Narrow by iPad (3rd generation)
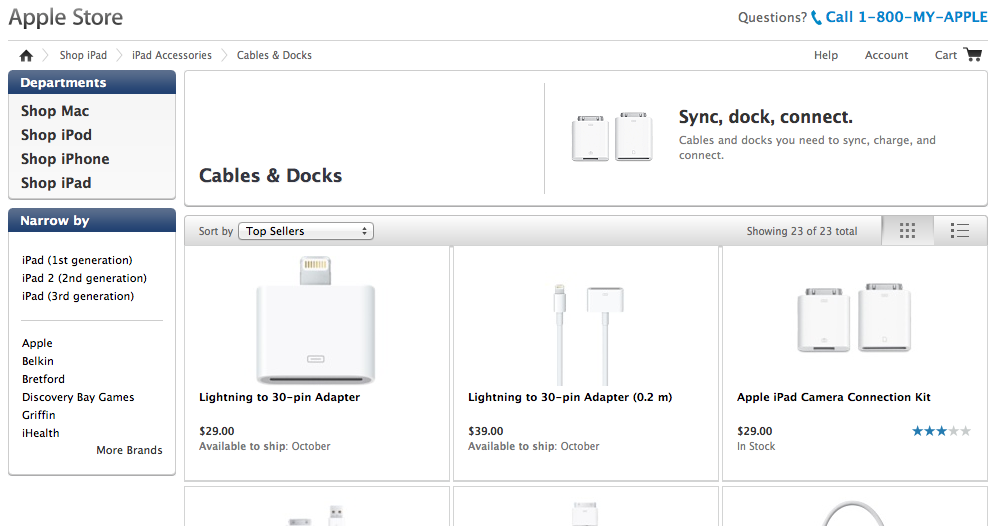The width and height of the screenshot is (1004, 526). [x=78, y=296]
